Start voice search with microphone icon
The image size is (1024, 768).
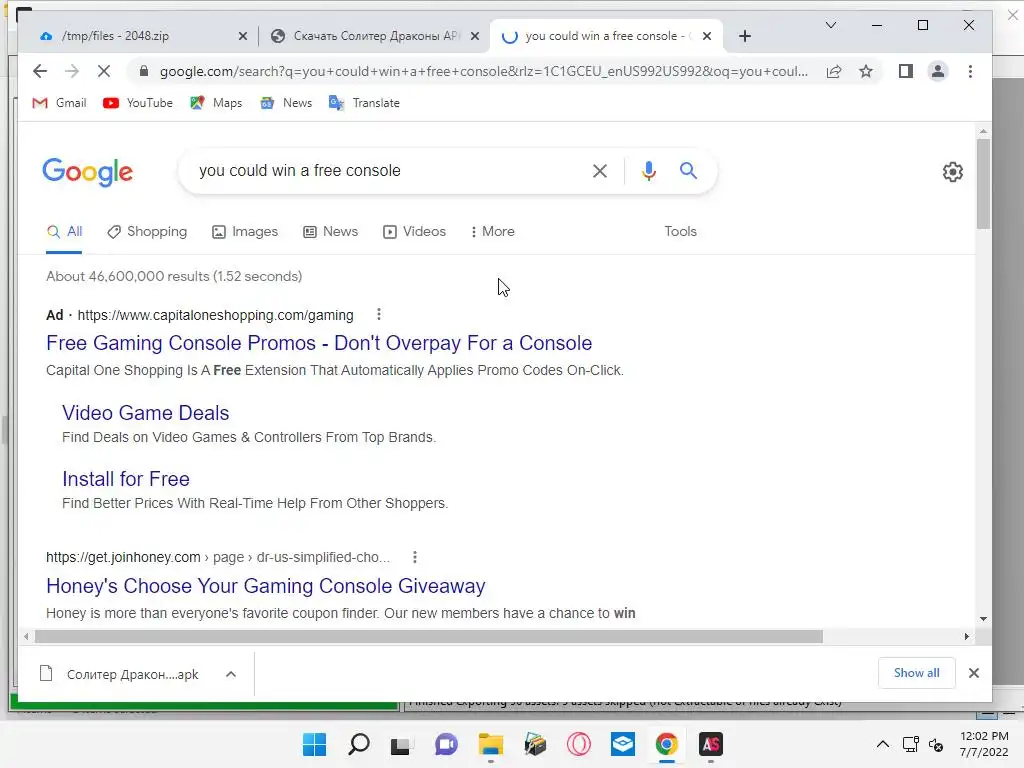[648, 171]
